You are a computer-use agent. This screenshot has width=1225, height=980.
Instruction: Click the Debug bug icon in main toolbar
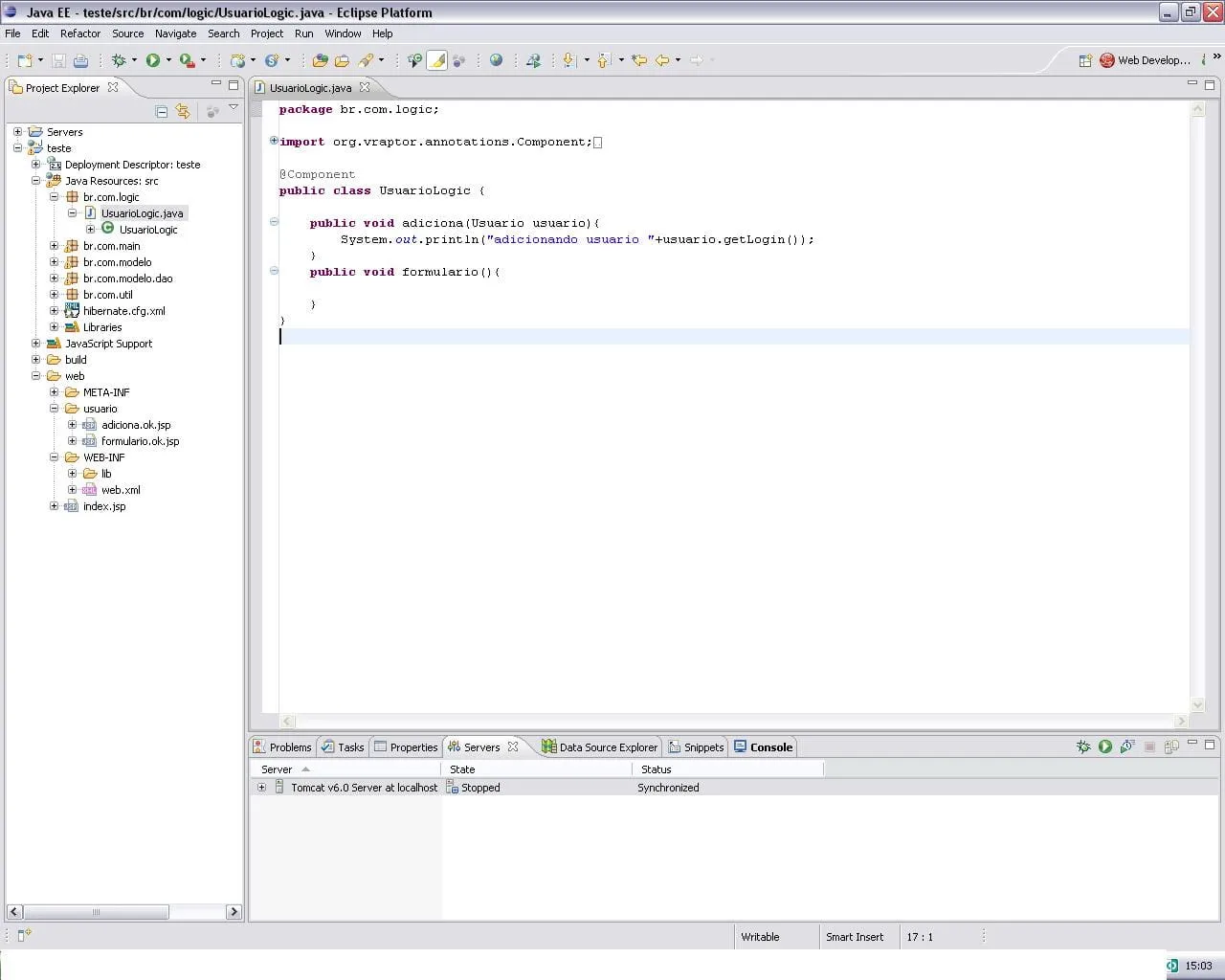coord(119,60)
